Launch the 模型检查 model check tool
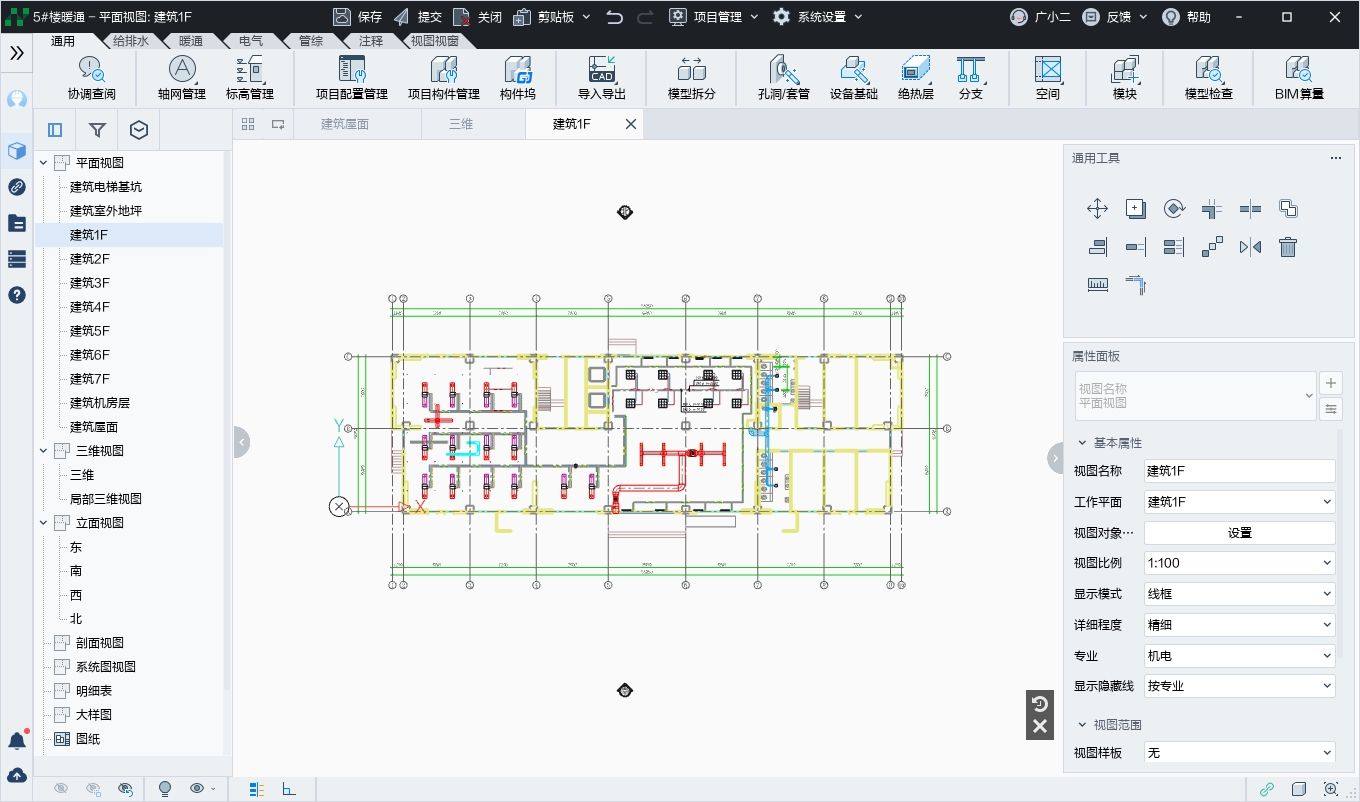 click(x=1208, y=70)
